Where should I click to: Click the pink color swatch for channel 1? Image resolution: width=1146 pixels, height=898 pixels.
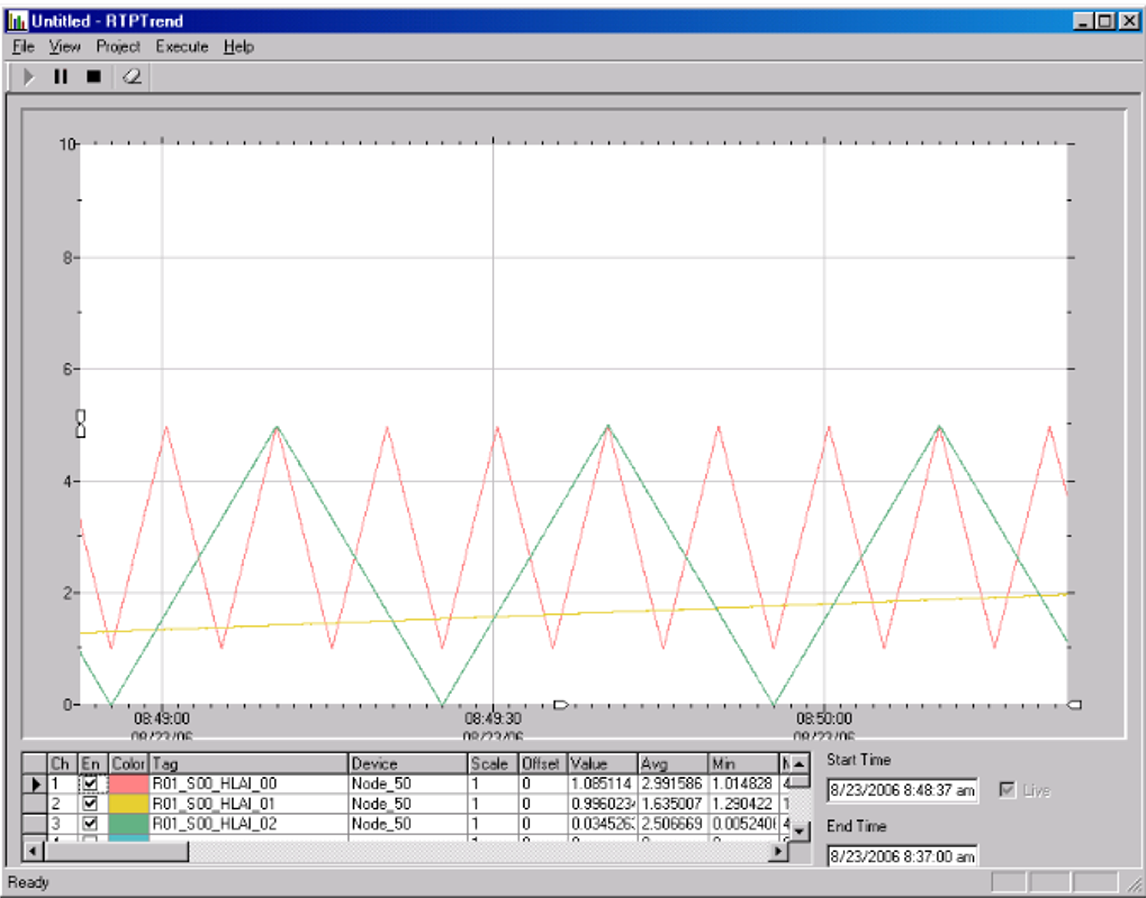click(129, 784)
